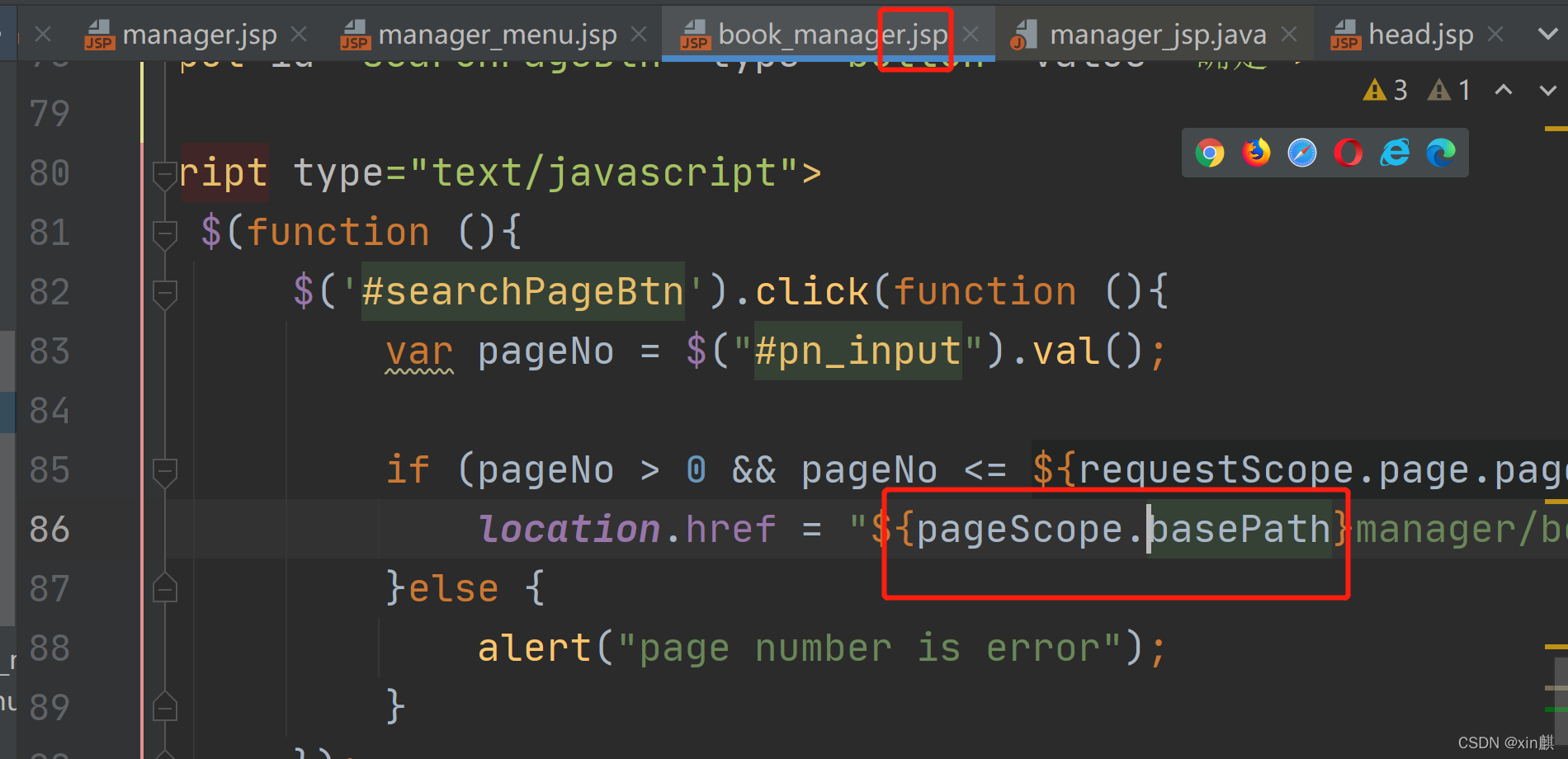
Task: Click the #pn_input selector string
Action: [x=858, y=351]
